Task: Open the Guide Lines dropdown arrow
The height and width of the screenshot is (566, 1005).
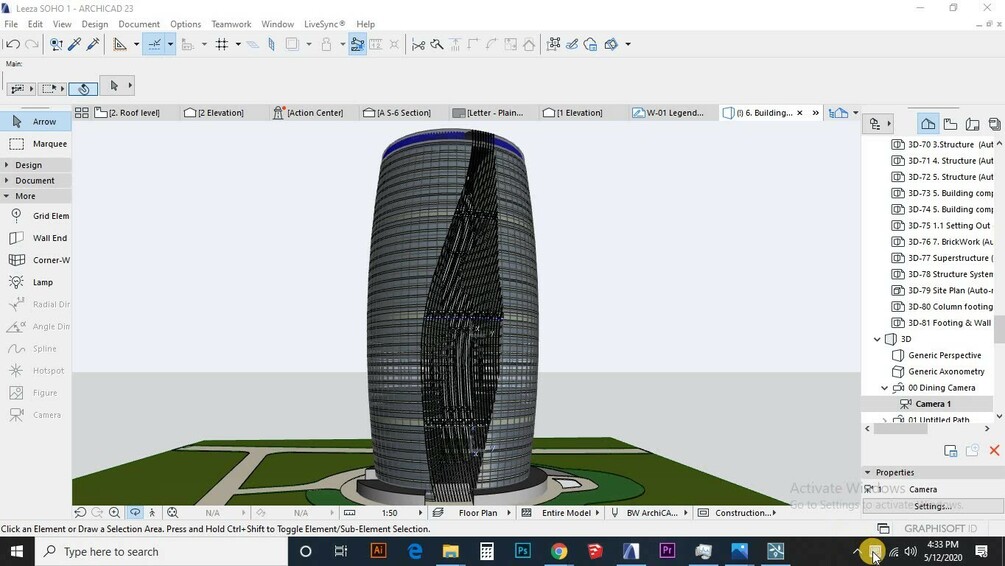Action: (x=170, y=44)
